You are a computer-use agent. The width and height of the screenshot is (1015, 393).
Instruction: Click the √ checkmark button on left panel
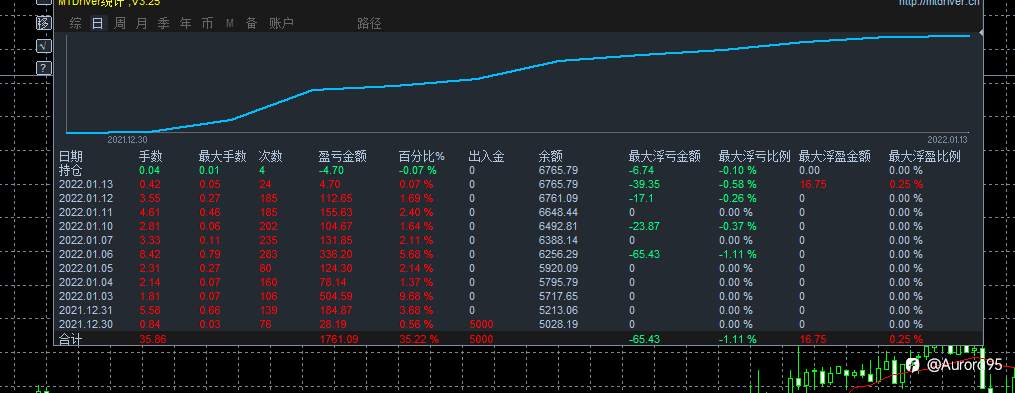tap(43, 46)
